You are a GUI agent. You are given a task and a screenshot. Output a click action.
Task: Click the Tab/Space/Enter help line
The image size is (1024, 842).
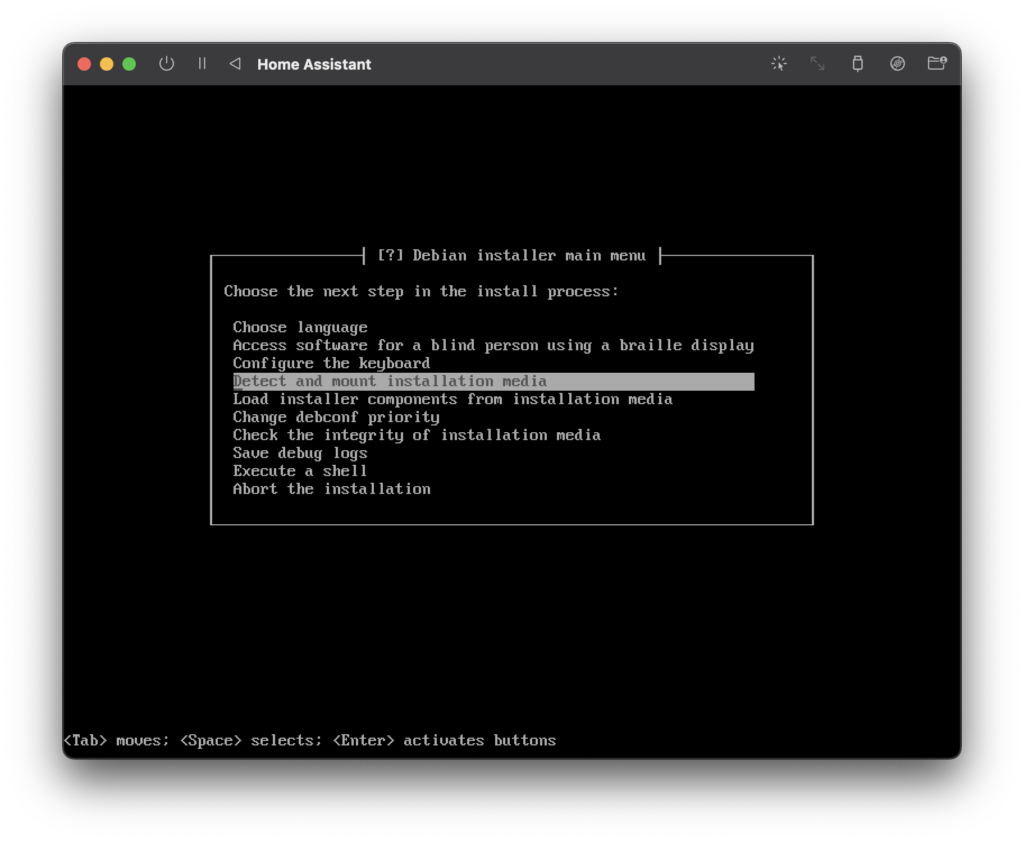pos(310,740)
